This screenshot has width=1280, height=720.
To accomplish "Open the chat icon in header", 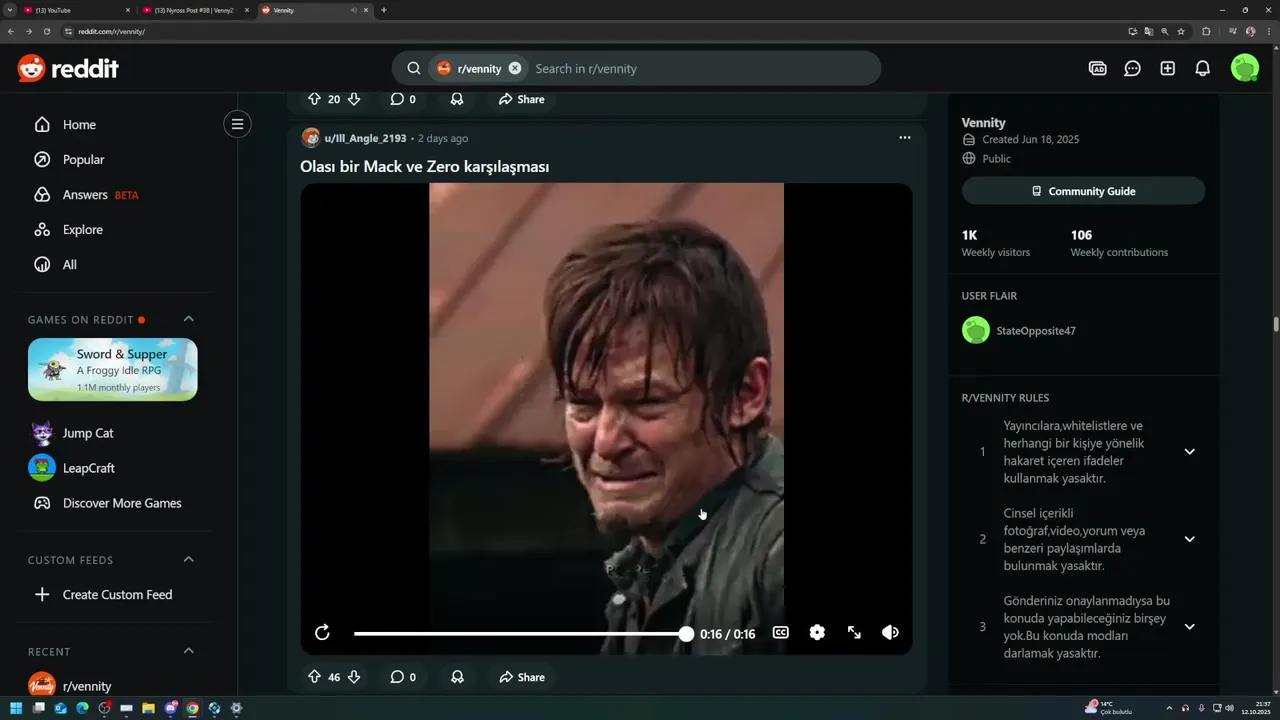I will 1132,68.
